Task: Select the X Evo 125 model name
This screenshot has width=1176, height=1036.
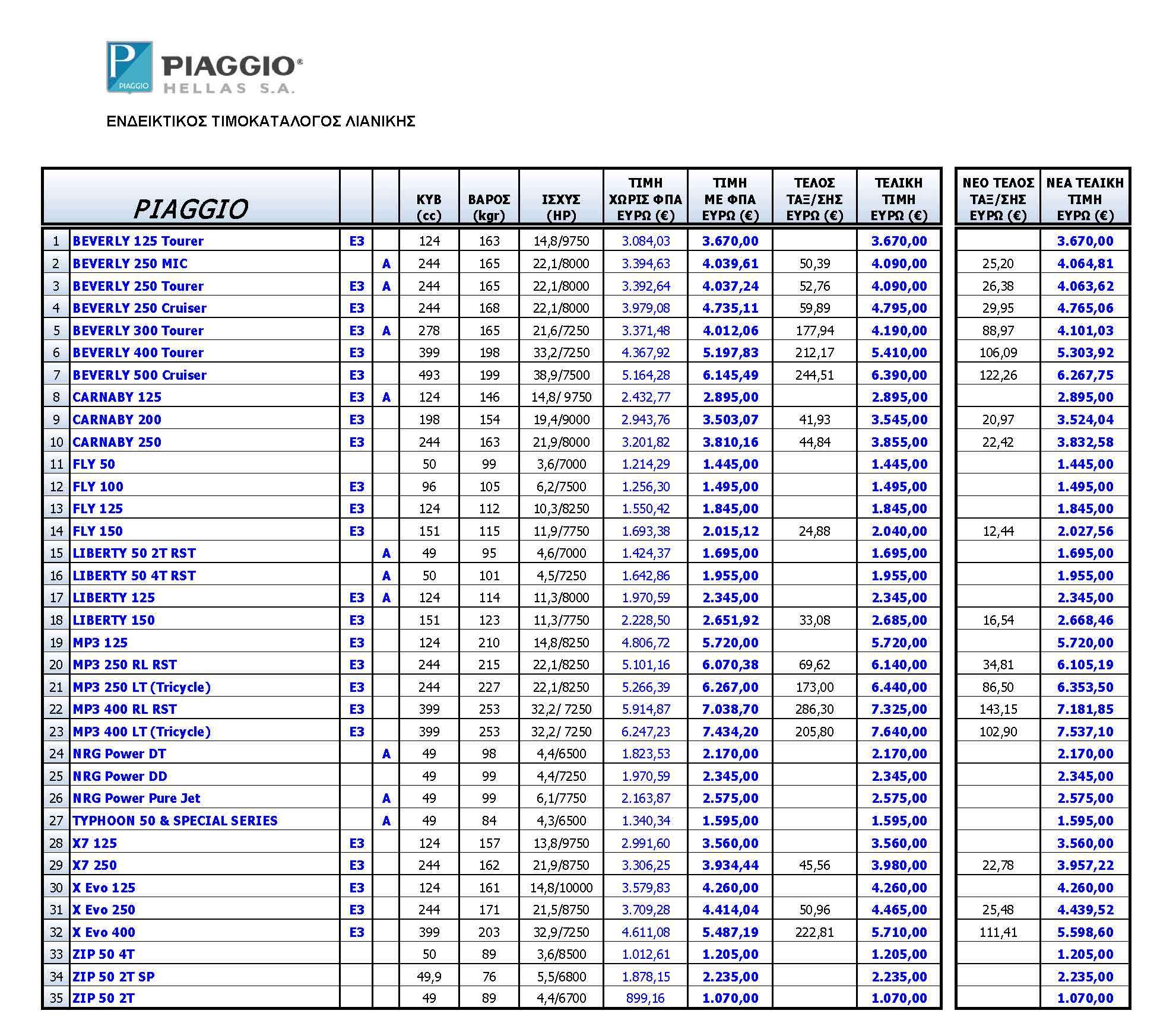Action: (x=104, y=888)
